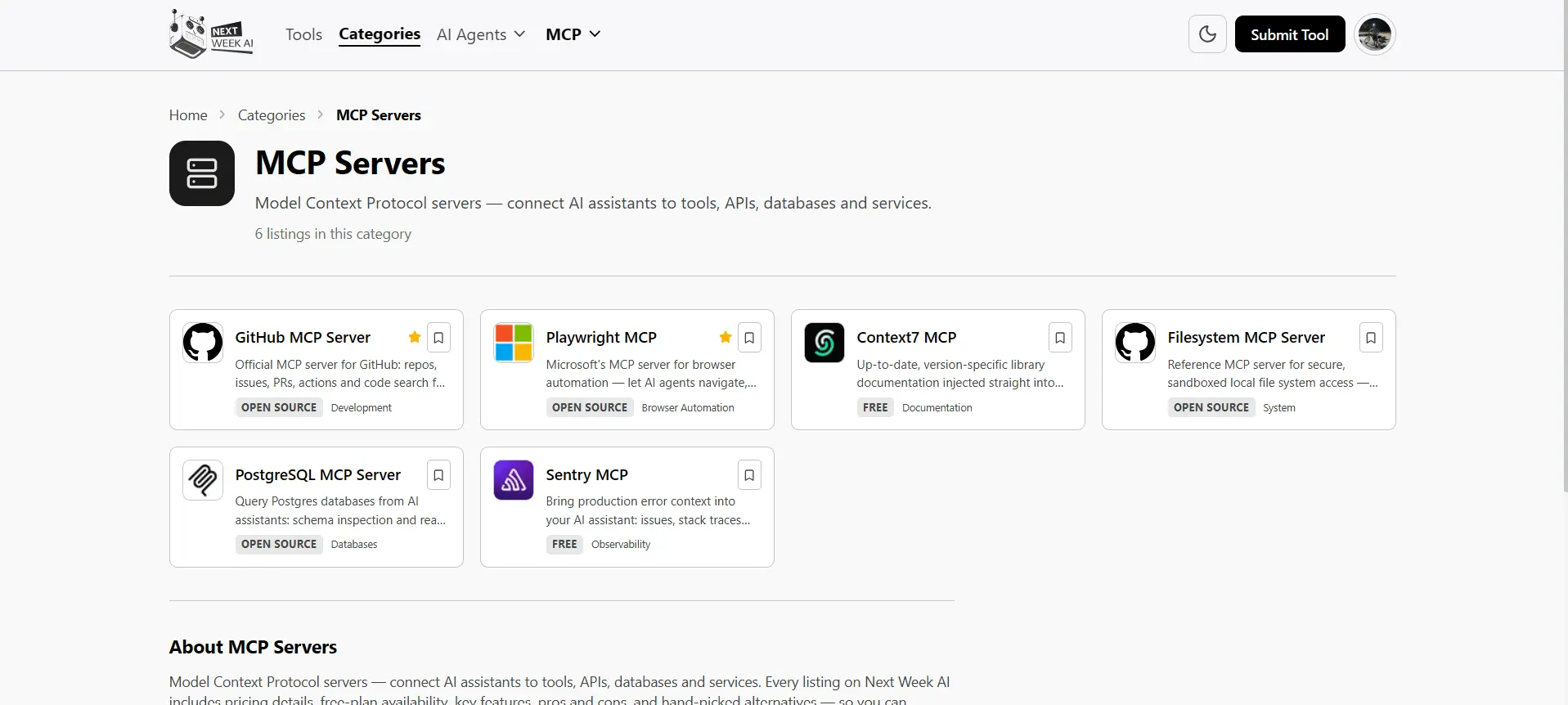Open the Filesystem MCP Server title
Screen dimensions: 1568x705
click(x=1247, y=338)
